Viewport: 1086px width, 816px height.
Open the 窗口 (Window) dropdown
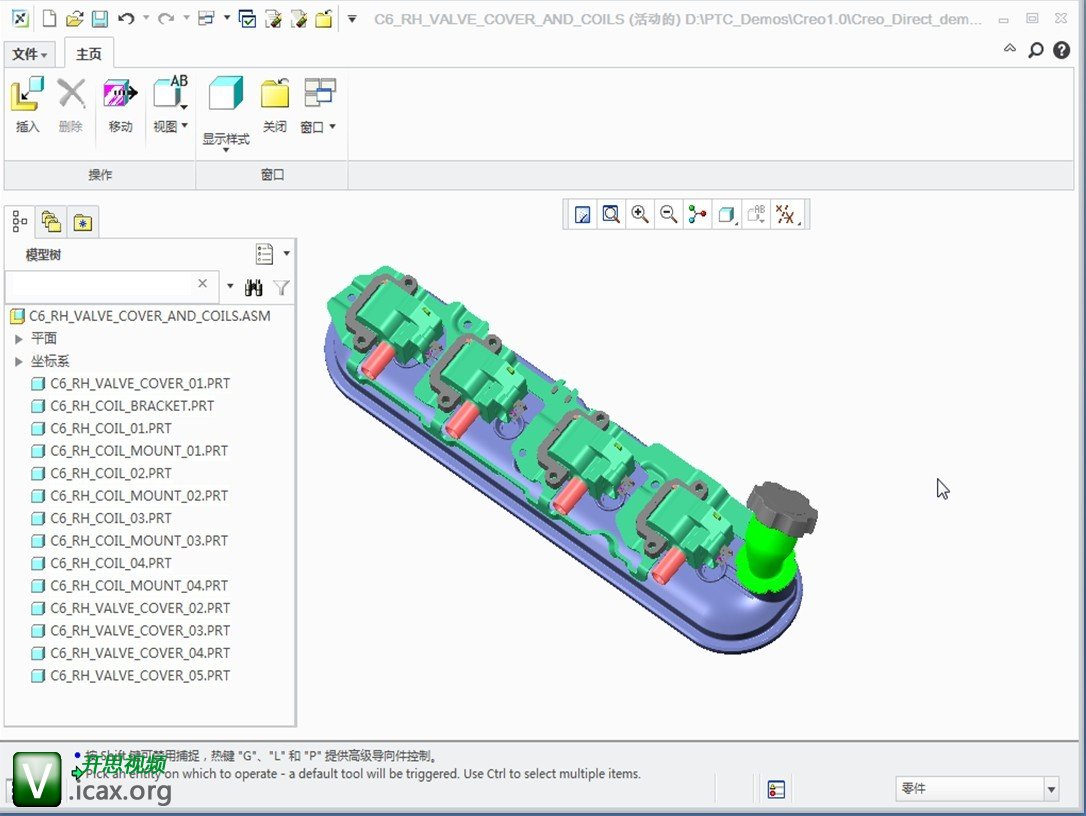click(x=319, y=127)
